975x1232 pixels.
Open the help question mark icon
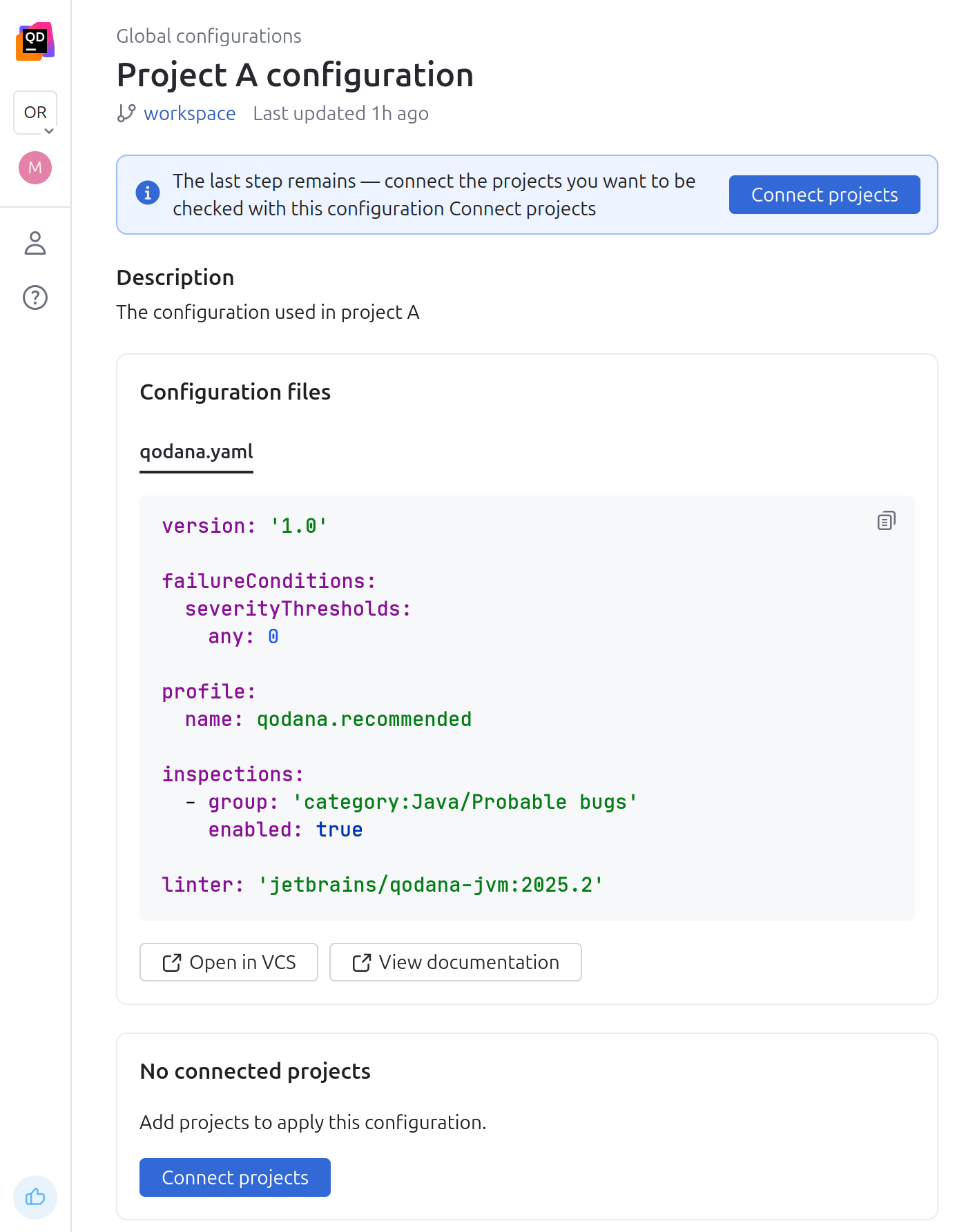tap(35, 297)
